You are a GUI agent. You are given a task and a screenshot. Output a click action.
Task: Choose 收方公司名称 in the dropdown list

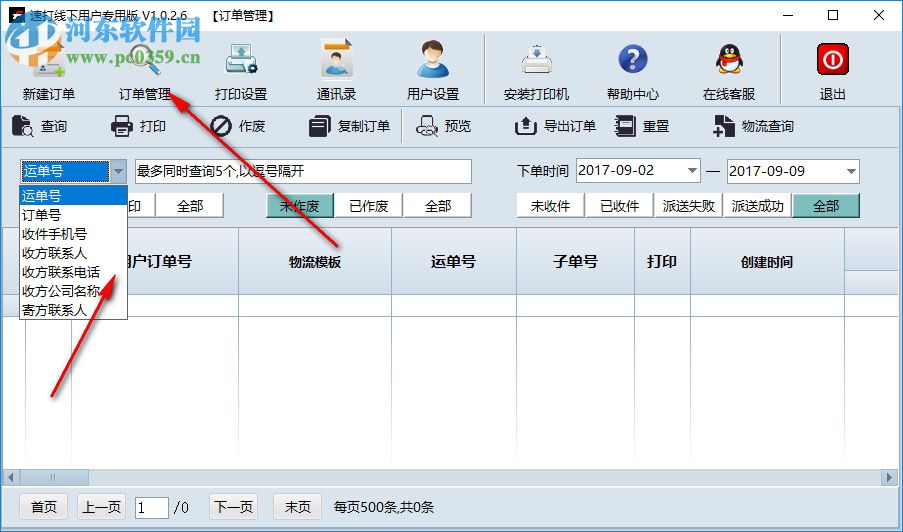73,291
